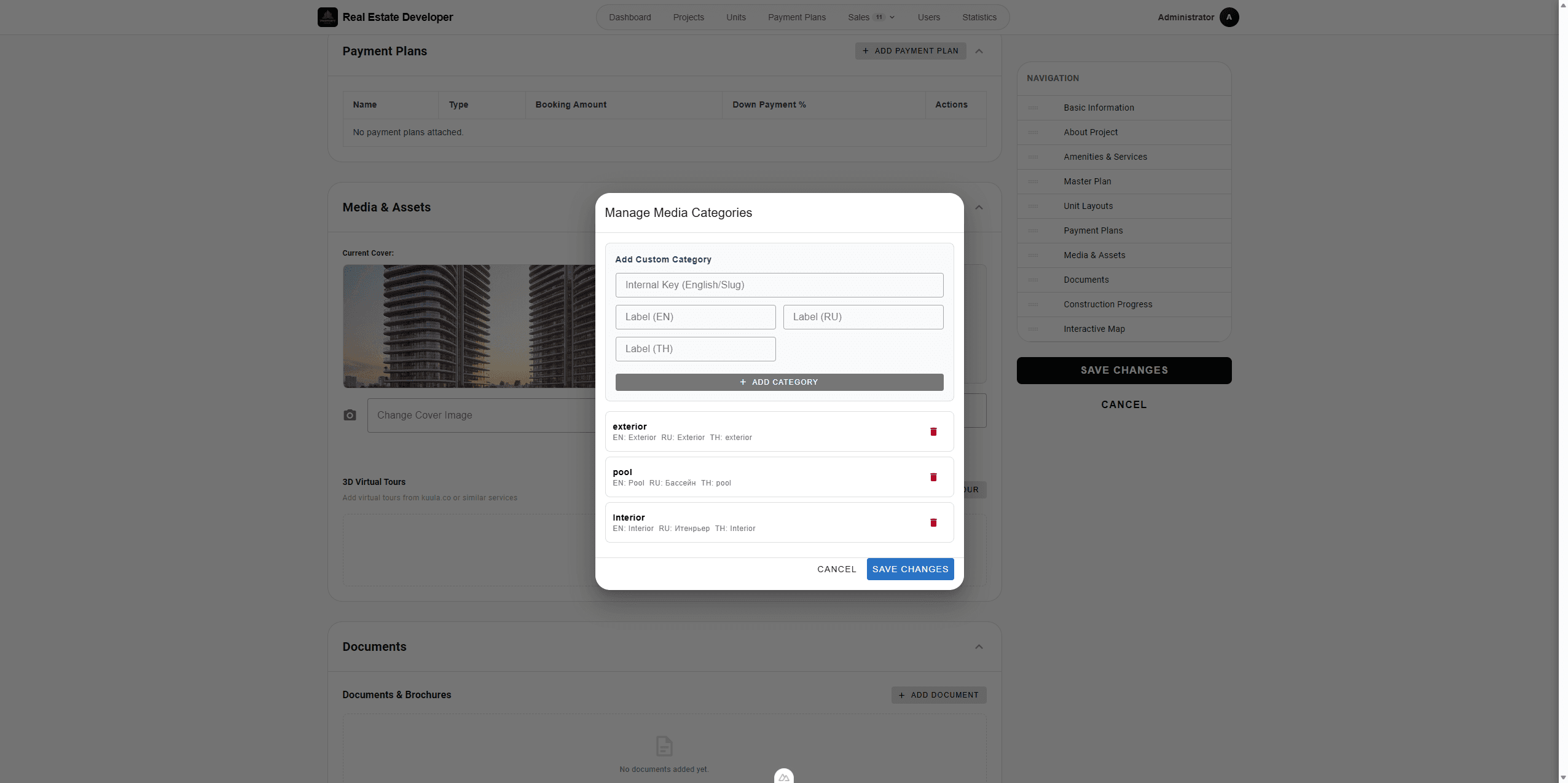Go to Users in top navigation

(x=928, y=17)
